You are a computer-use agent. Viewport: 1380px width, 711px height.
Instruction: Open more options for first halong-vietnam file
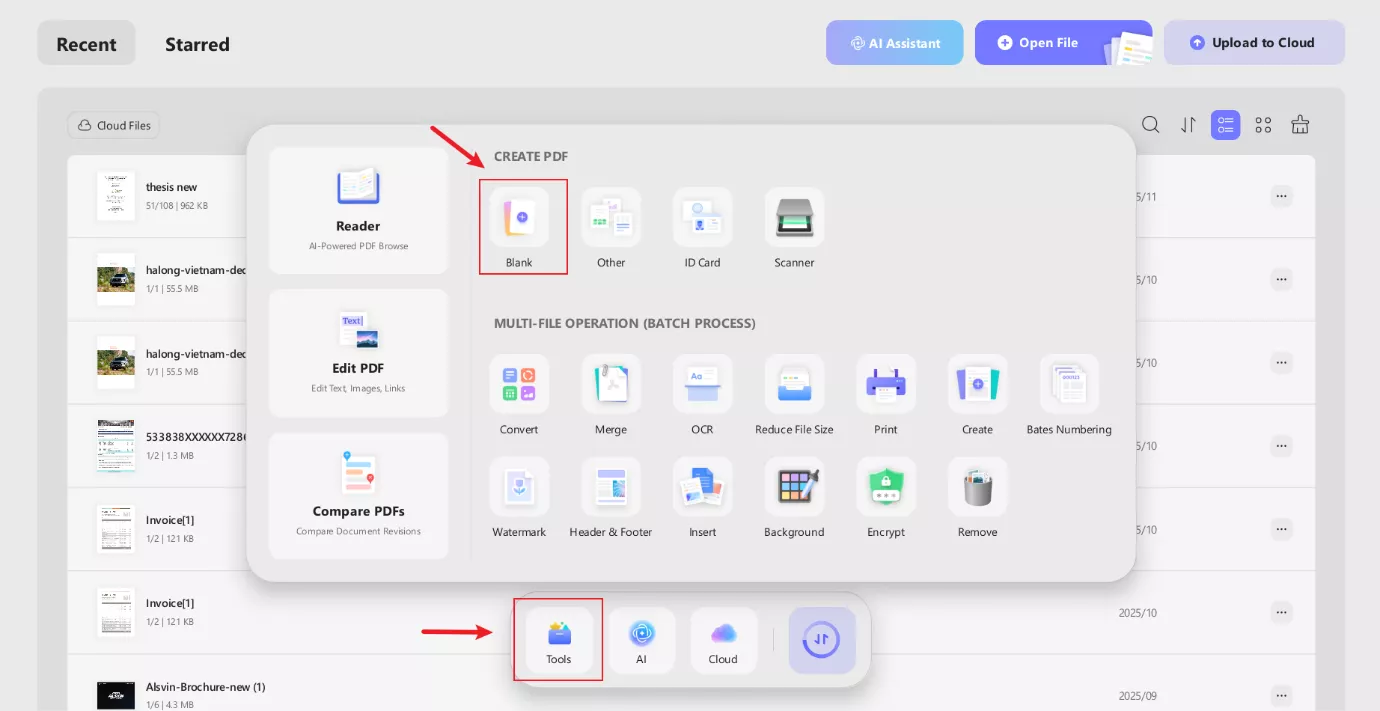[x=1281, y=279]
